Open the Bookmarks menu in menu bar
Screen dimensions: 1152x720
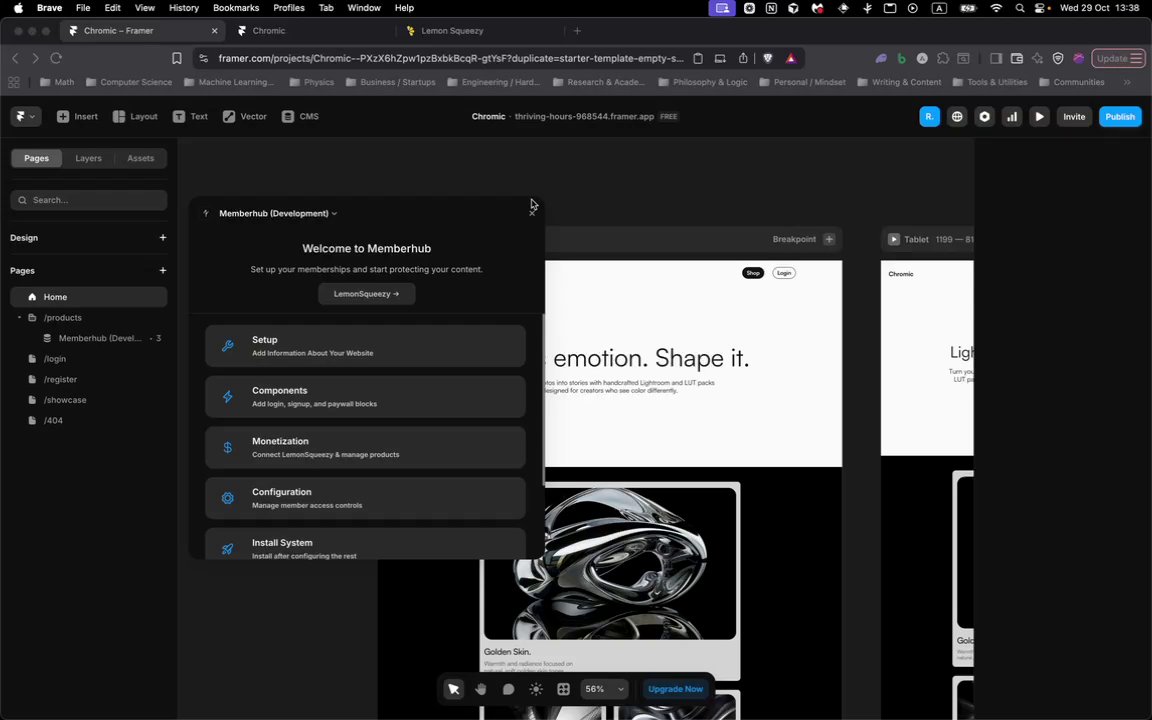pos(236,8)
